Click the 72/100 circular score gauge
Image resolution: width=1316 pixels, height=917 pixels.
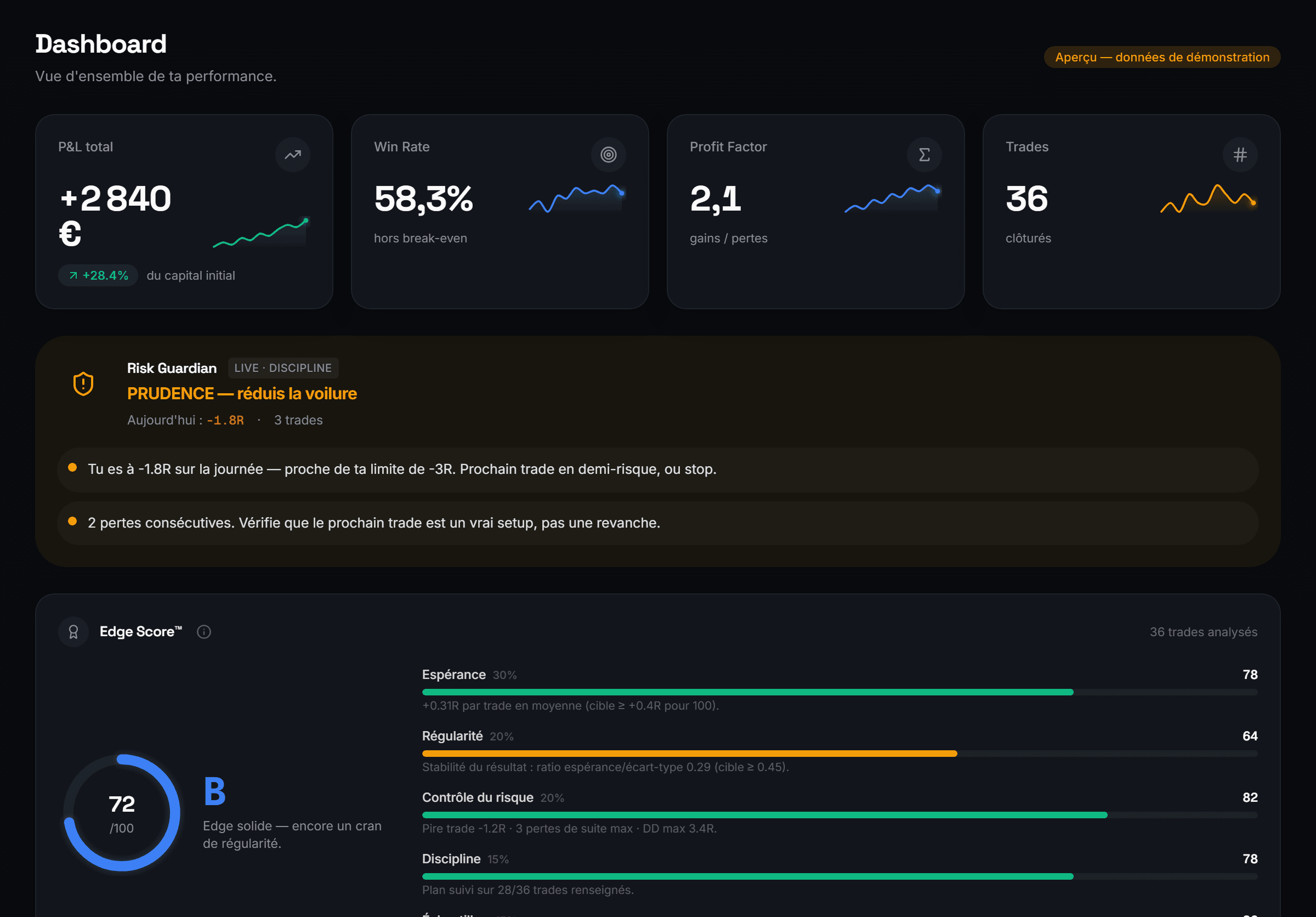122,813
